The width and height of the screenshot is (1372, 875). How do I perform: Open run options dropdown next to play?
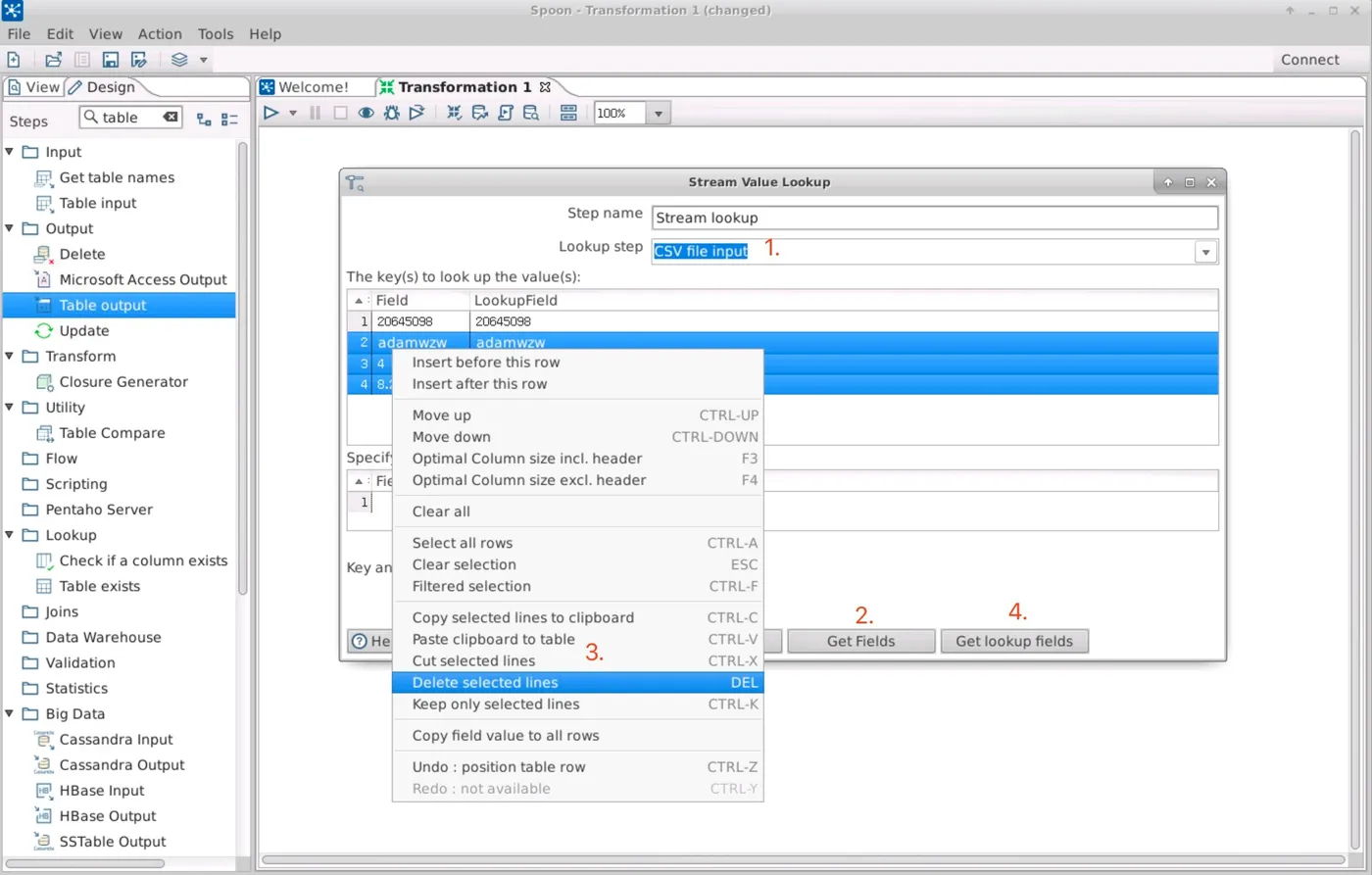pyautogui.click(x=292, y=114)
